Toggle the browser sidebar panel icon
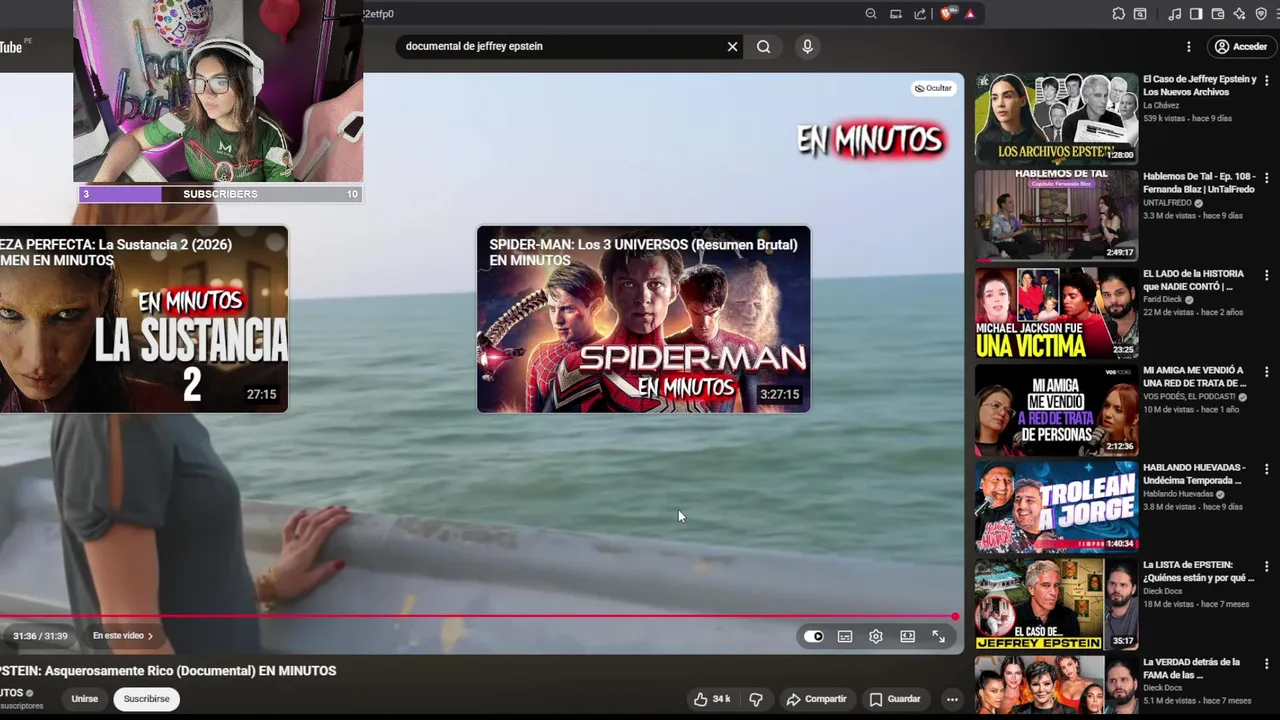Image resolution: width=1280 pixels, height=720 pixels. click(1196, 14)
